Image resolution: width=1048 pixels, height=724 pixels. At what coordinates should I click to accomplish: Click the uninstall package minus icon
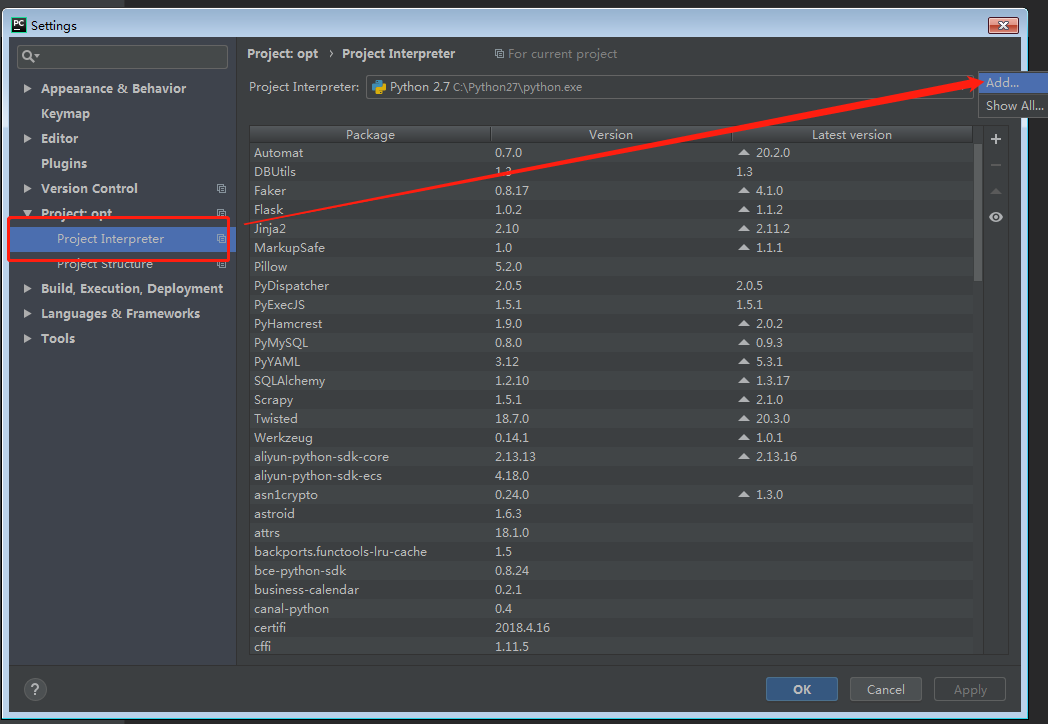pos(995,165)
